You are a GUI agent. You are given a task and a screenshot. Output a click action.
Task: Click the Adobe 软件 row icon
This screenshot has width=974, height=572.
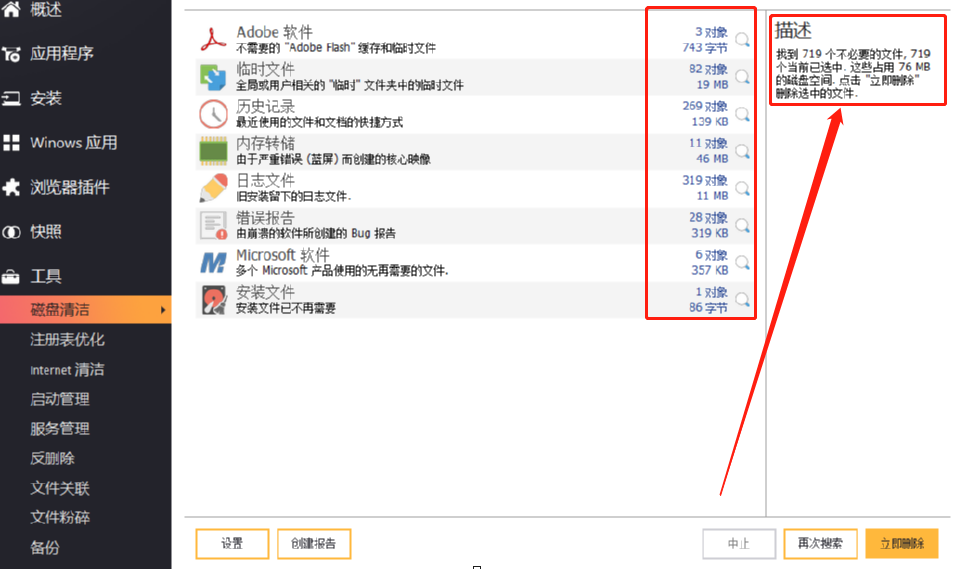tap(213, 40)
